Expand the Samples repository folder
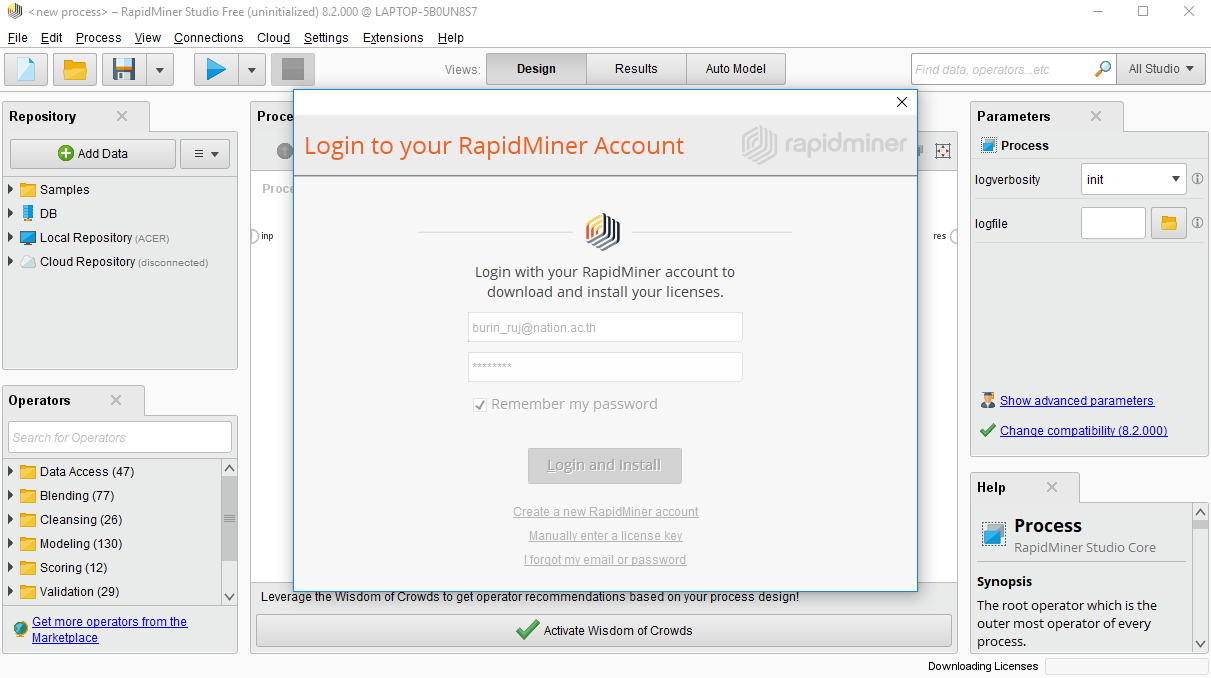Viewport: 1211px width, 678px height. pyautogui.click(x=11, y=190)
